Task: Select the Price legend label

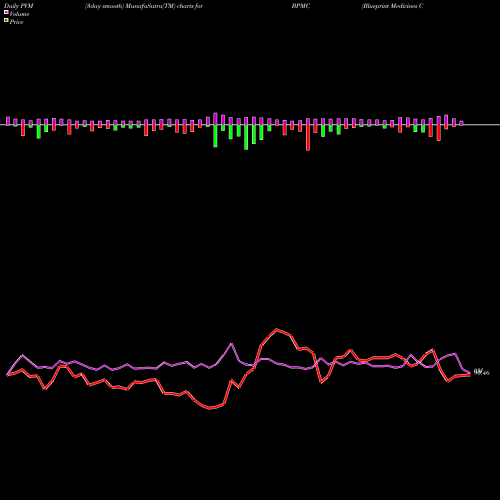Action: tap(16, 22)
